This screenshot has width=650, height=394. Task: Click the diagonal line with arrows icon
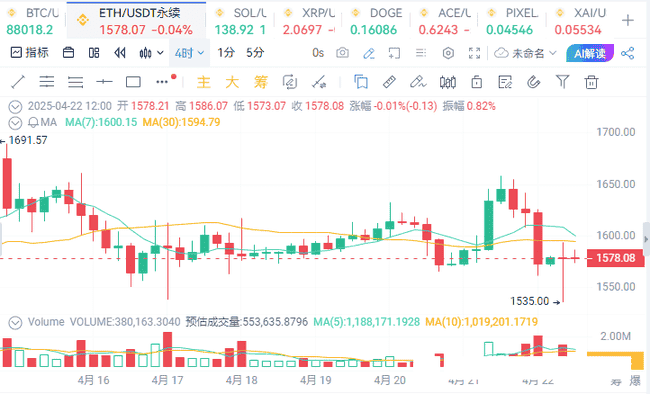(319, 82)
